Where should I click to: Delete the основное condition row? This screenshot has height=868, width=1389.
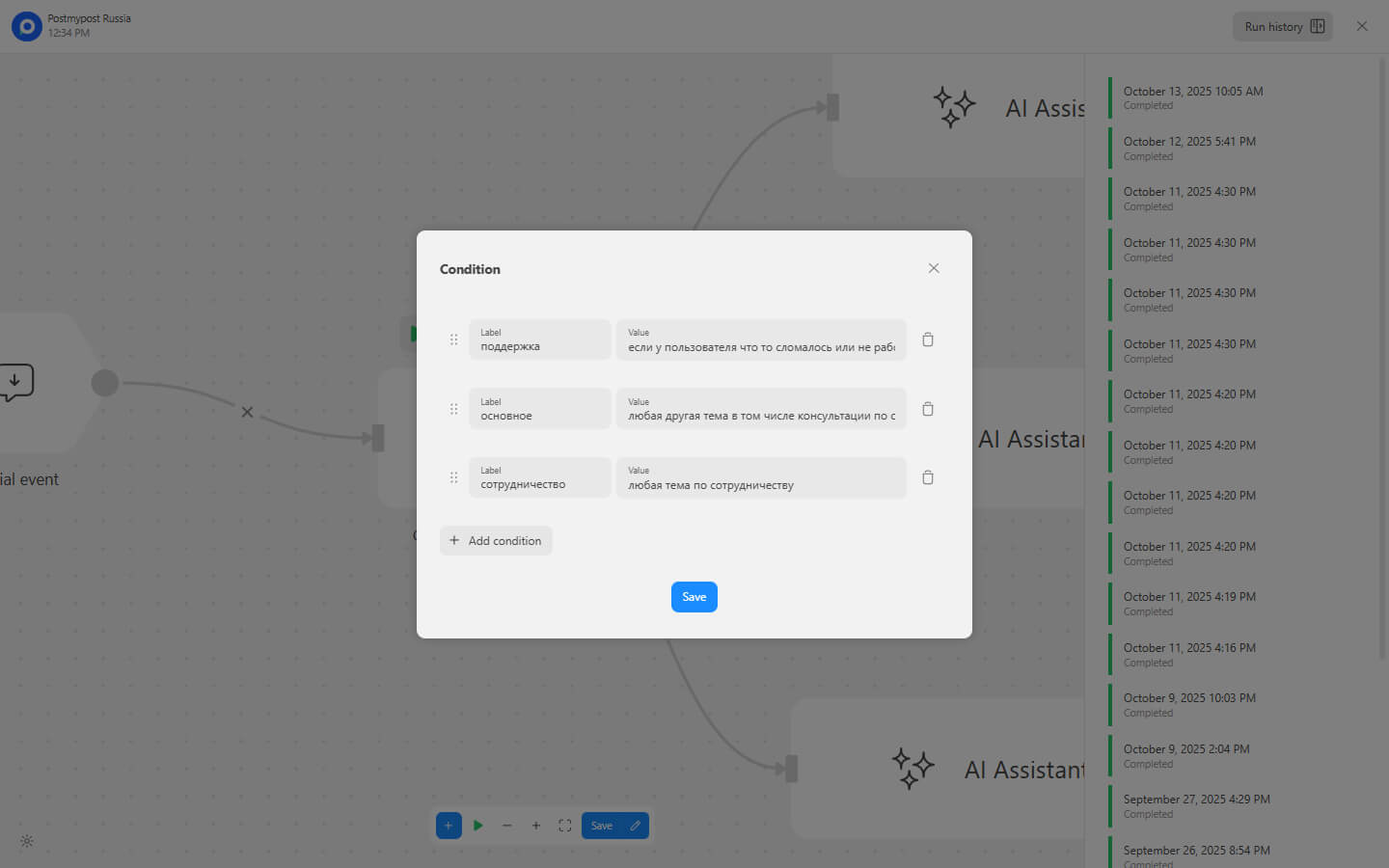(927, 409)
